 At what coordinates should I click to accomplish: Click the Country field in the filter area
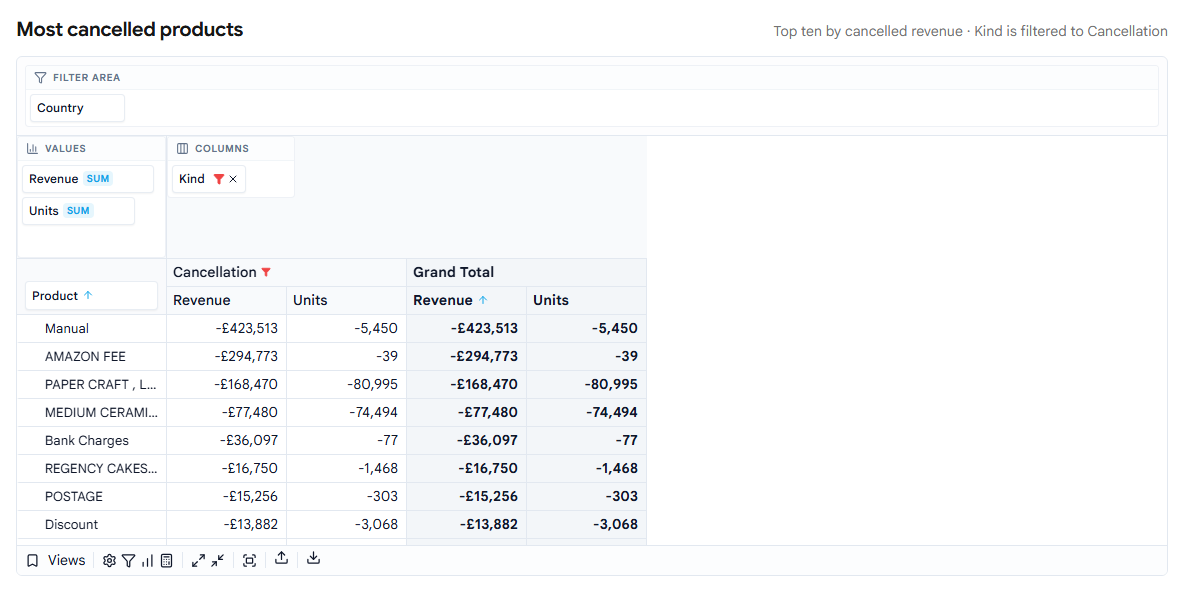[x=78, y=108]
